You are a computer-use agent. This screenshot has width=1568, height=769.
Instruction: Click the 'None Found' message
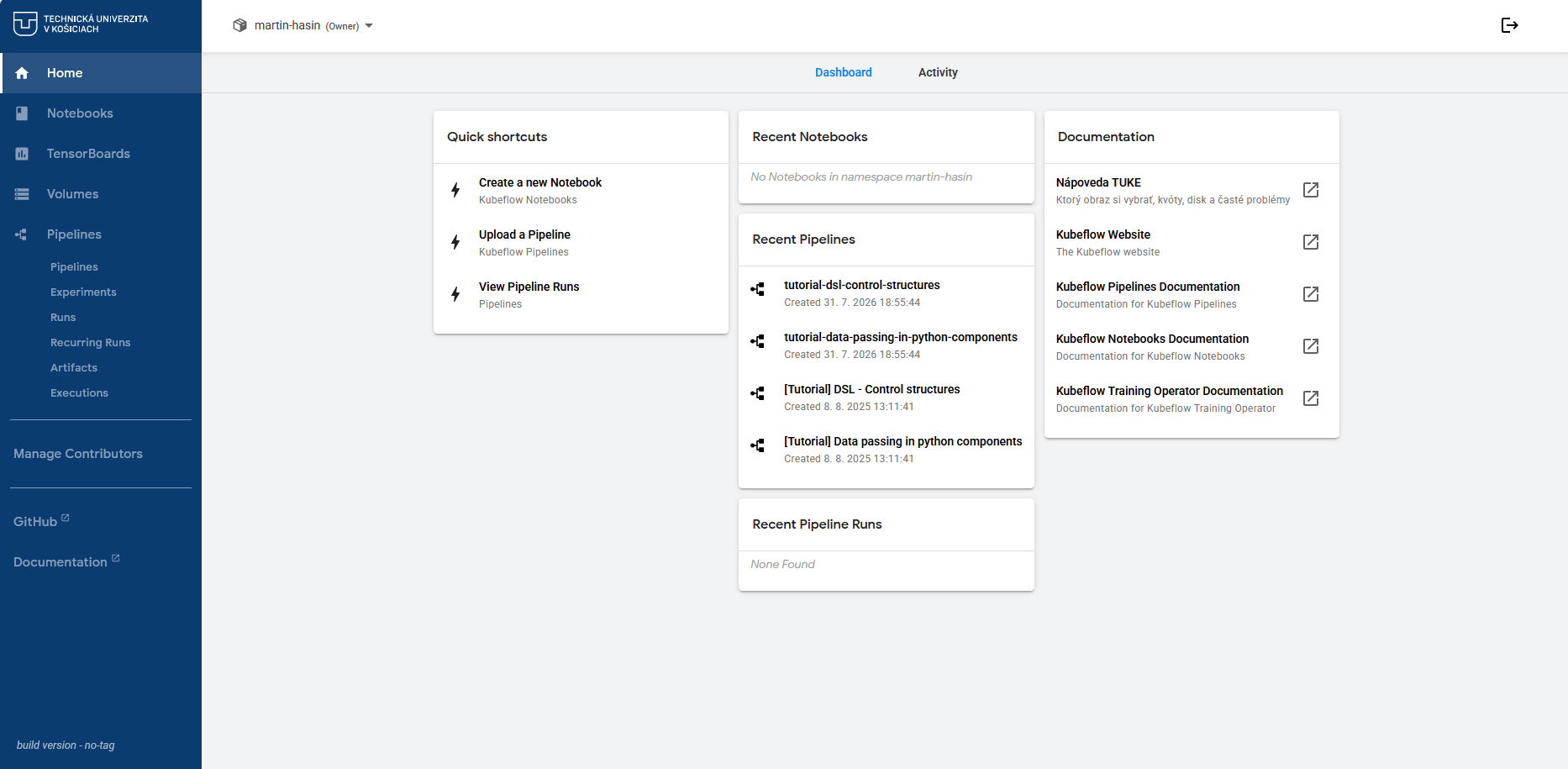(x=782, y=564)
